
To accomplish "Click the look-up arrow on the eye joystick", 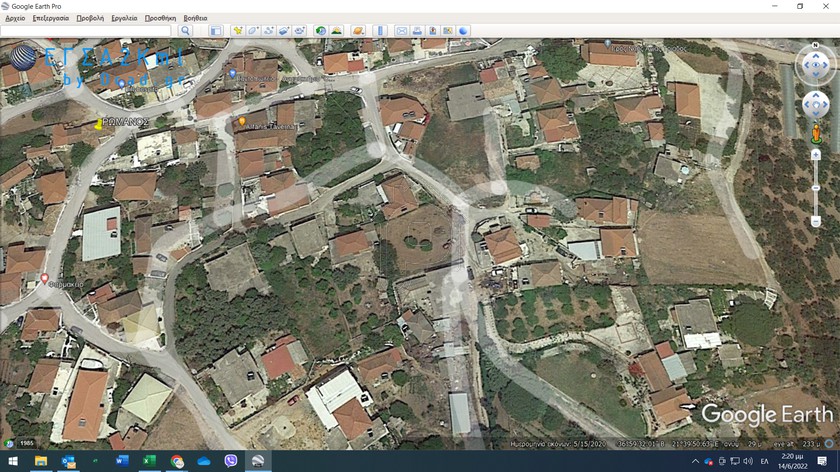I will [x=815, y=55].
